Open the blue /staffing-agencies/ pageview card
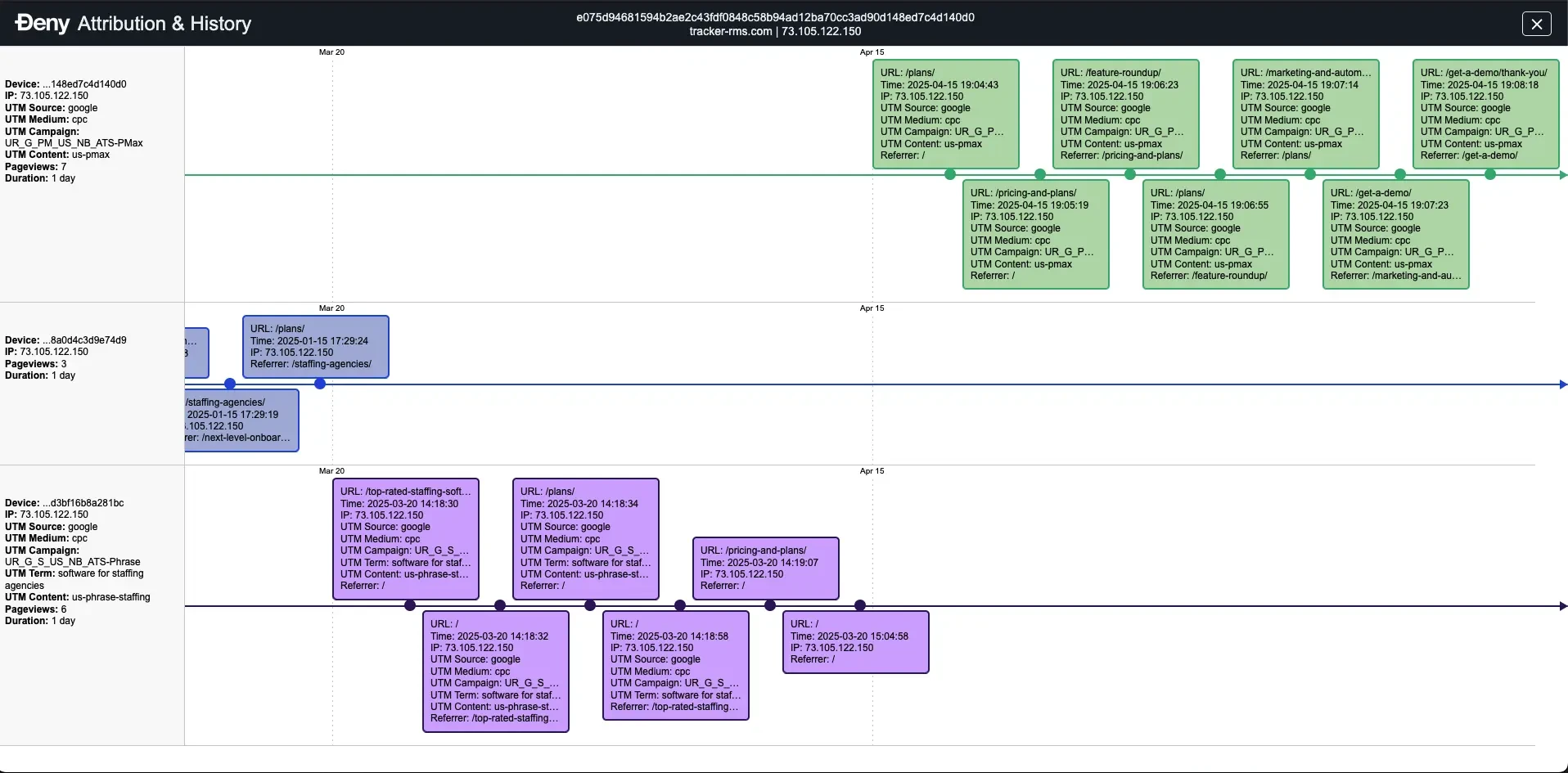This screenshot has width=1568, height=773. (x=242, y=420)
